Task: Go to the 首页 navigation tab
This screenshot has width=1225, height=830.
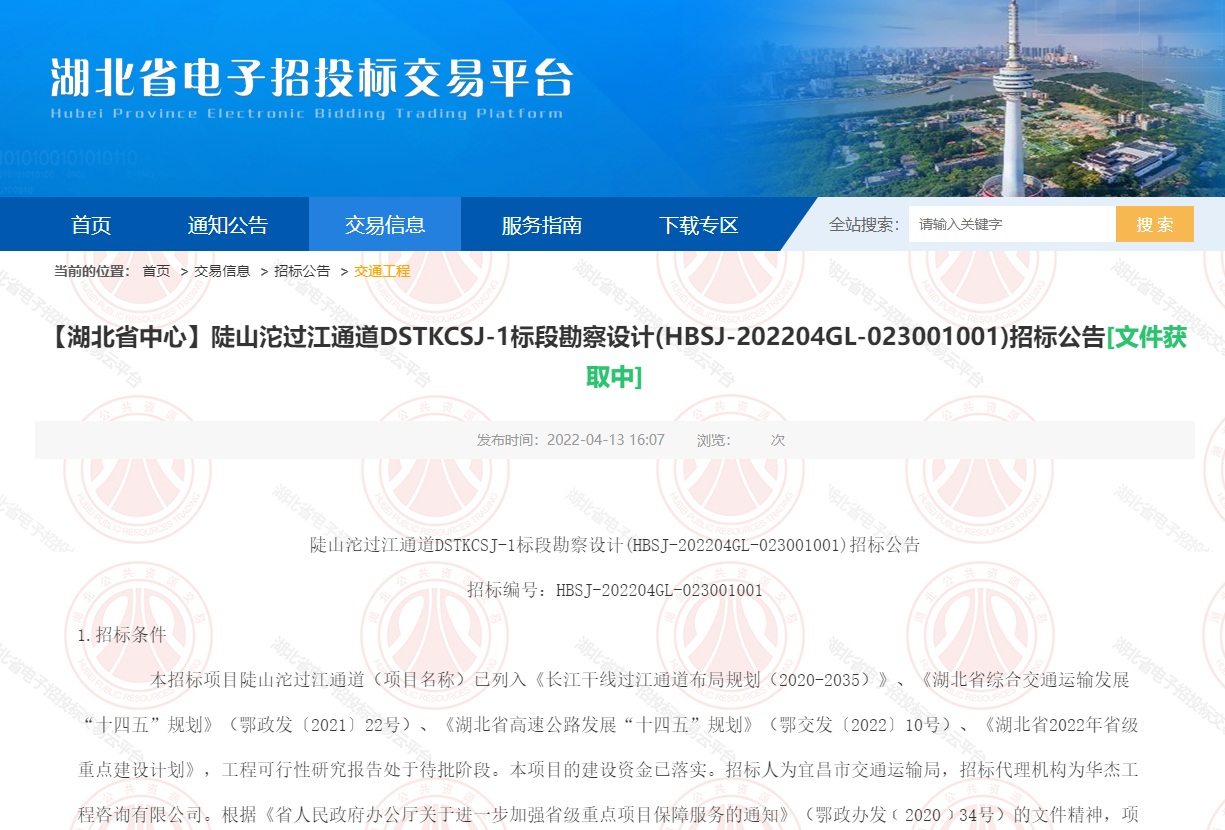Action: pos(91,225)
